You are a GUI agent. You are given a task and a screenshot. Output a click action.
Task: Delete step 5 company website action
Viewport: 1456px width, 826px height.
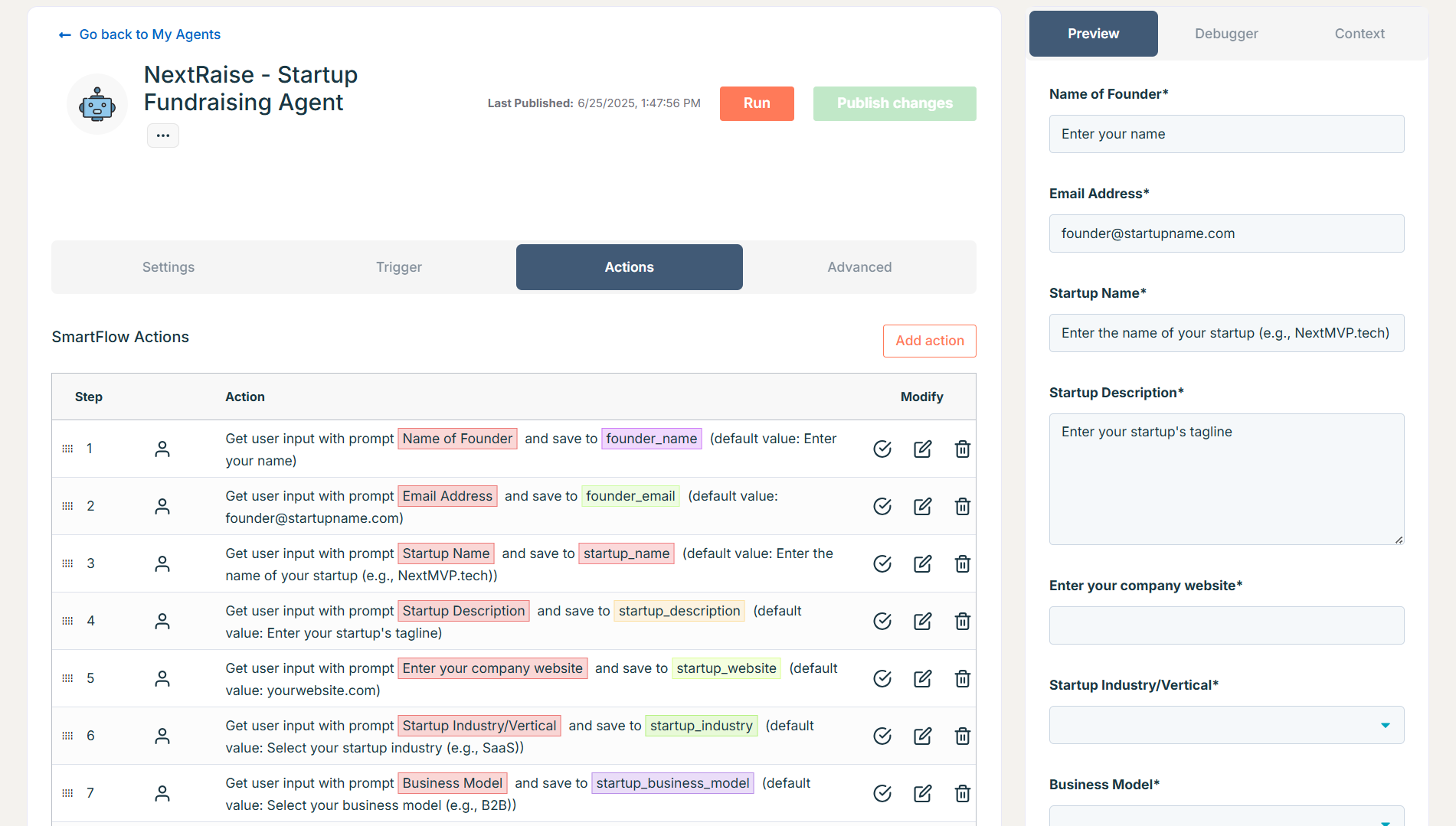[x=963, y=679]
